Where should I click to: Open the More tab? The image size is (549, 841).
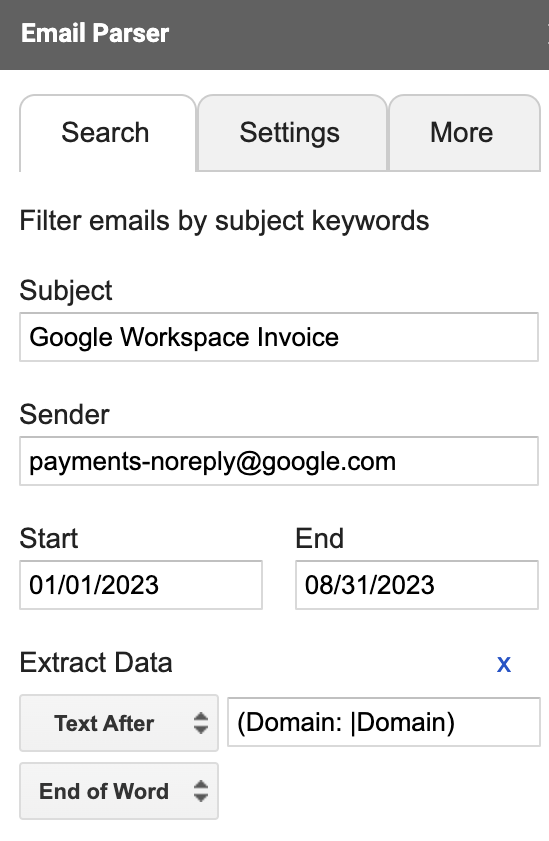(x=464, y=133)
